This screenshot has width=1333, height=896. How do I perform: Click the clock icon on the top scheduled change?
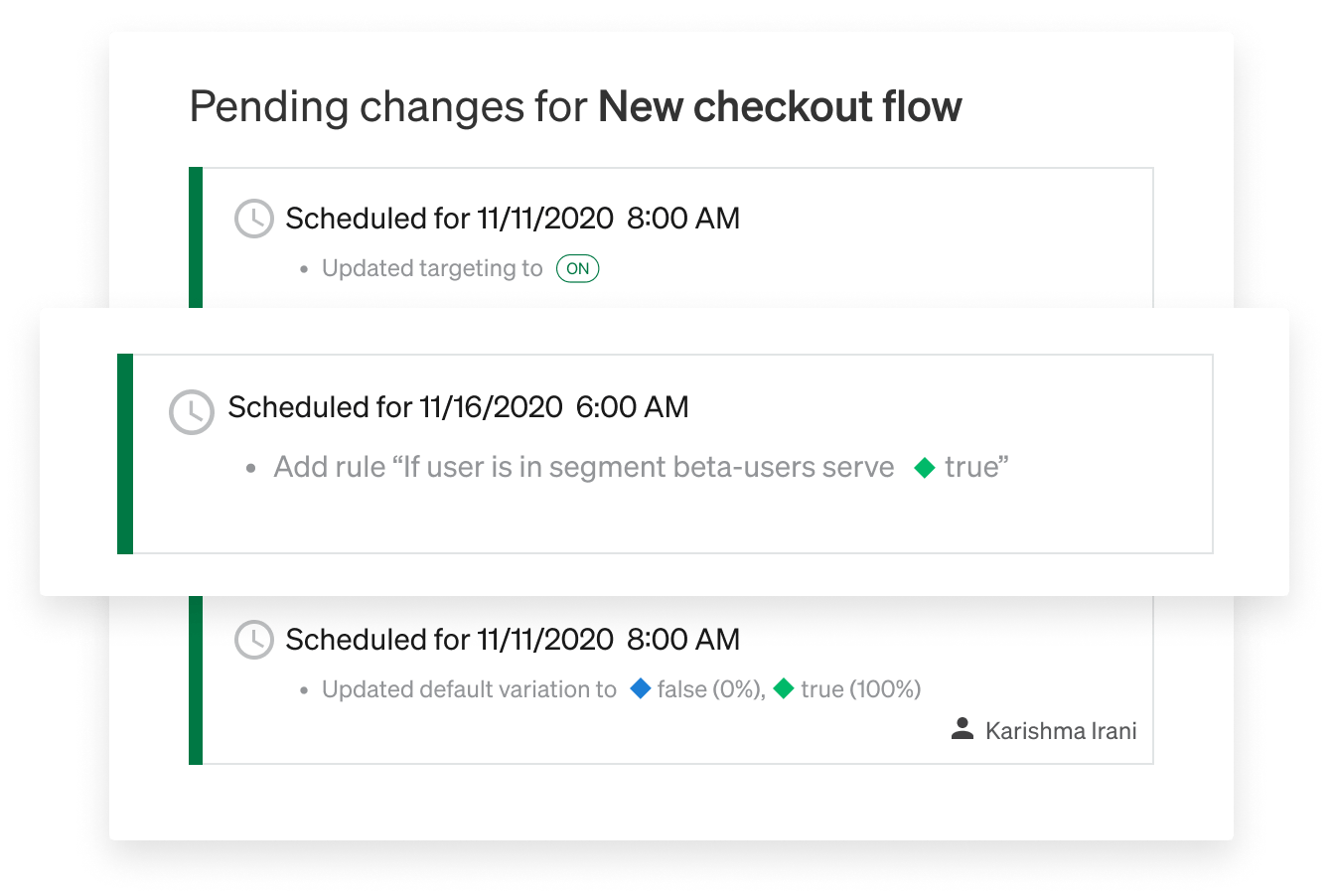pos(253,219)
